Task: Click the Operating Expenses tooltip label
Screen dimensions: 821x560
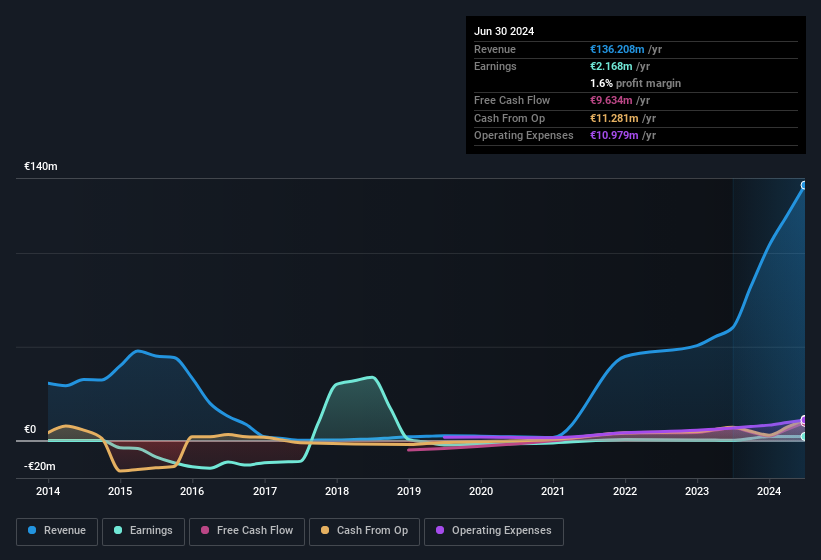Action: pyautogui.click(x=524, y=135)
